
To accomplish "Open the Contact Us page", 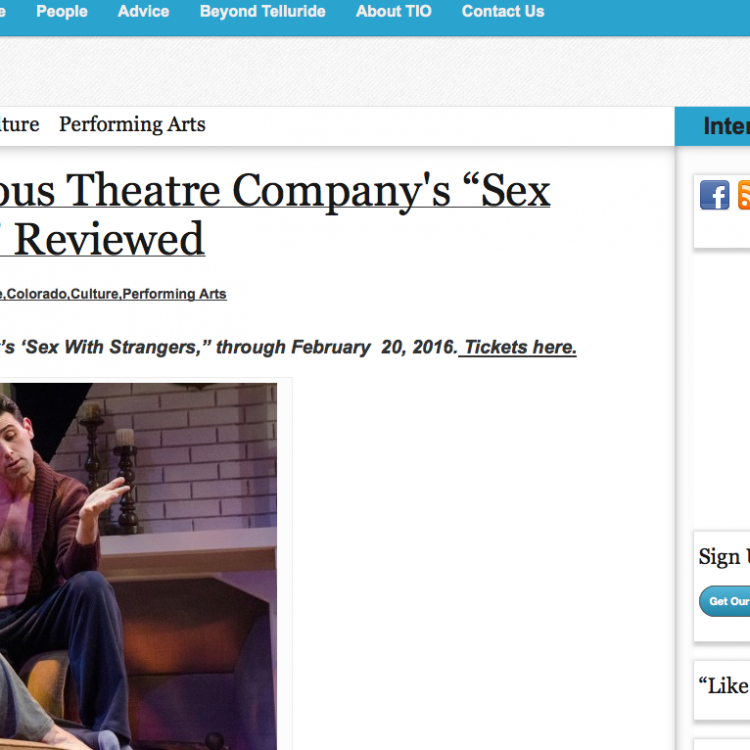I will coord(503,11).
